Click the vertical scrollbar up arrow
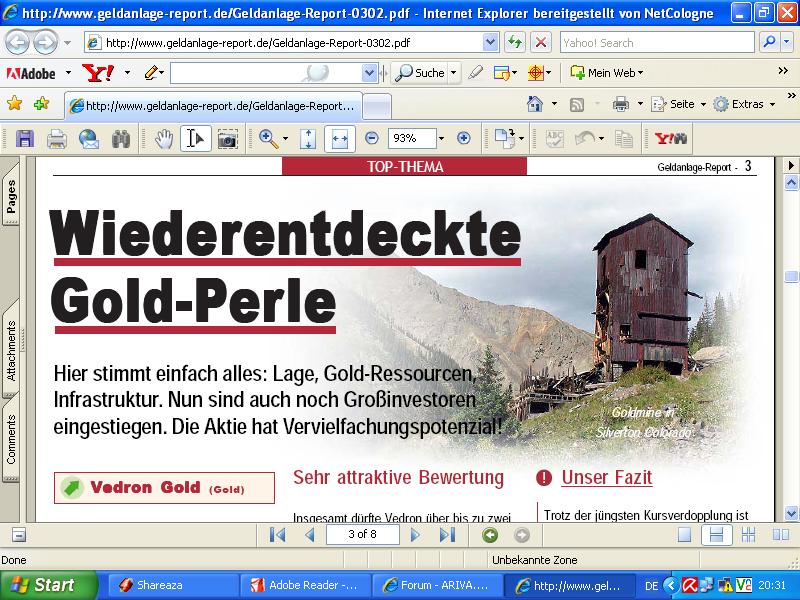Screen dimensions: 800x600 tap(791, 183)
